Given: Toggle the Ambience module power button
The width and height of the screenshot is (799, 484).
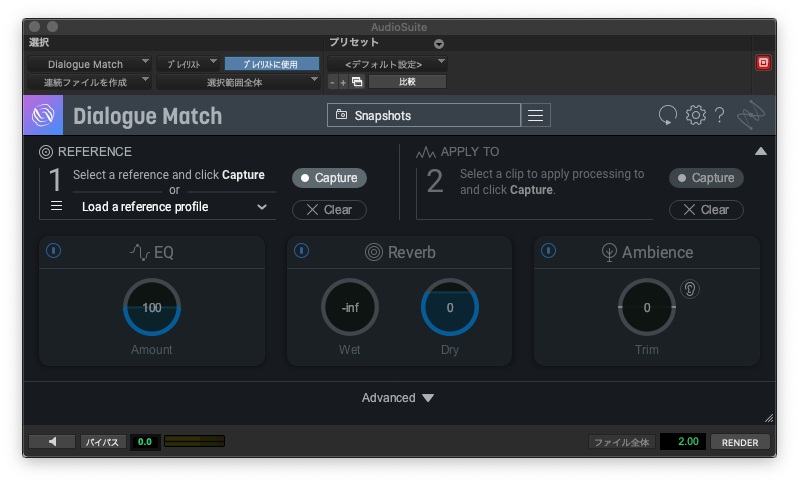Looking at the screenshot, I should pos(548,251).
